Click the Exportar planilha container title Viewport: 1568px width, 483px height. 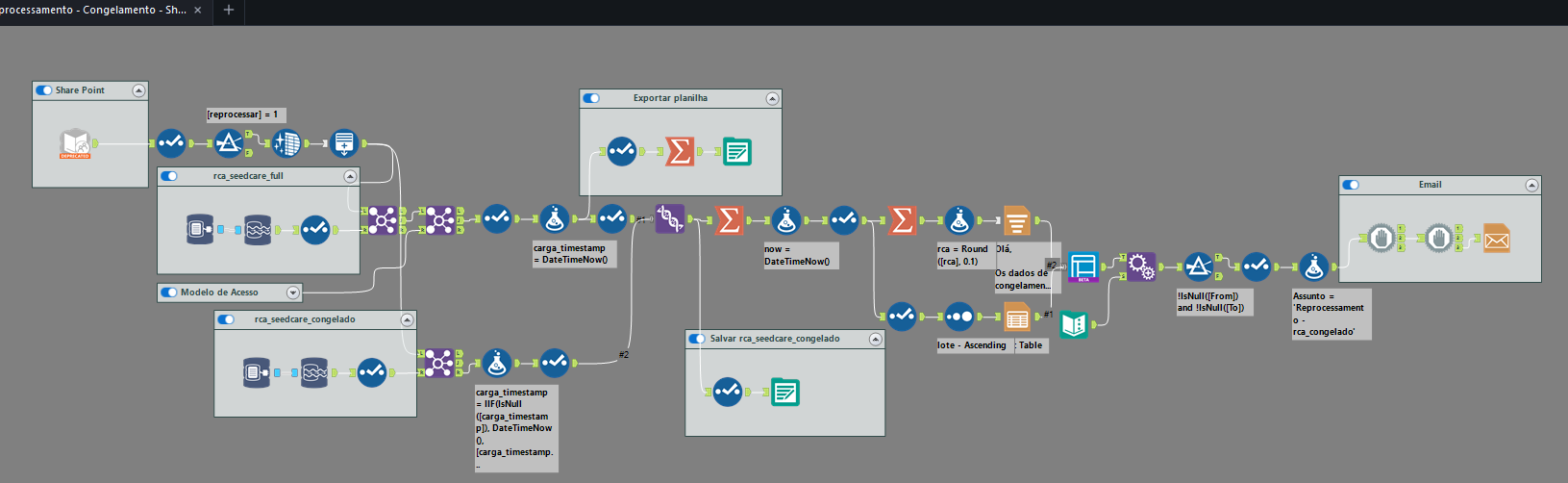(x=670, y=98)
